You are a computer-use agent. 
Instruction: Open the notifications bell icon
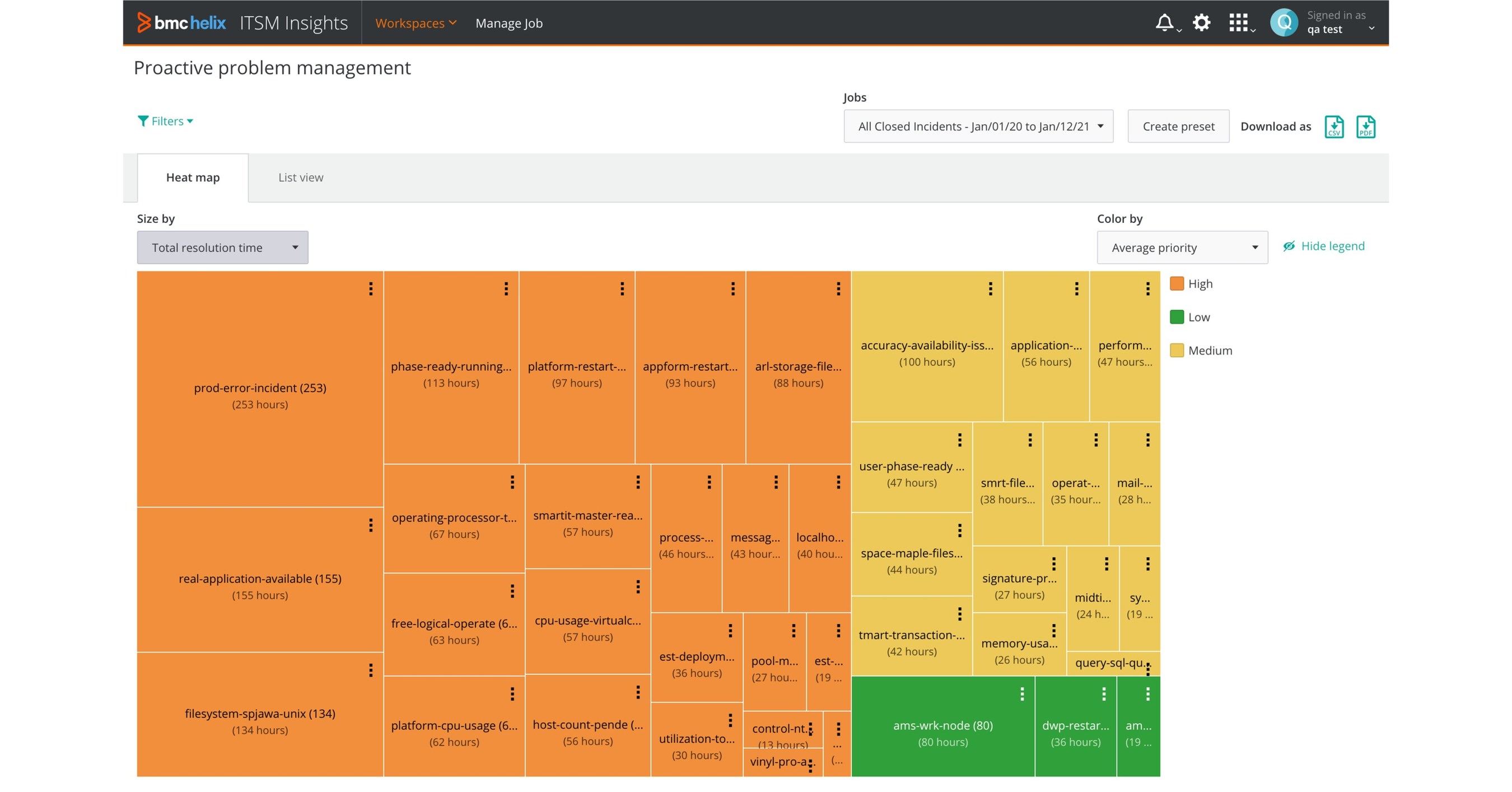point(1164,22)
